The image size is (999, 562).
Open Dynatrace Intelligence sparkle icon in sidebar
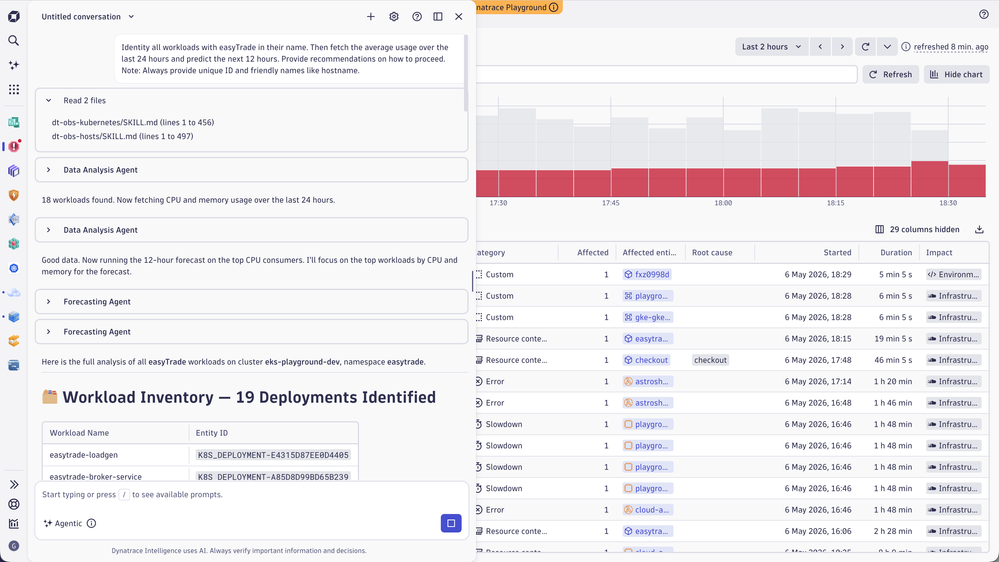coord(13,65)
